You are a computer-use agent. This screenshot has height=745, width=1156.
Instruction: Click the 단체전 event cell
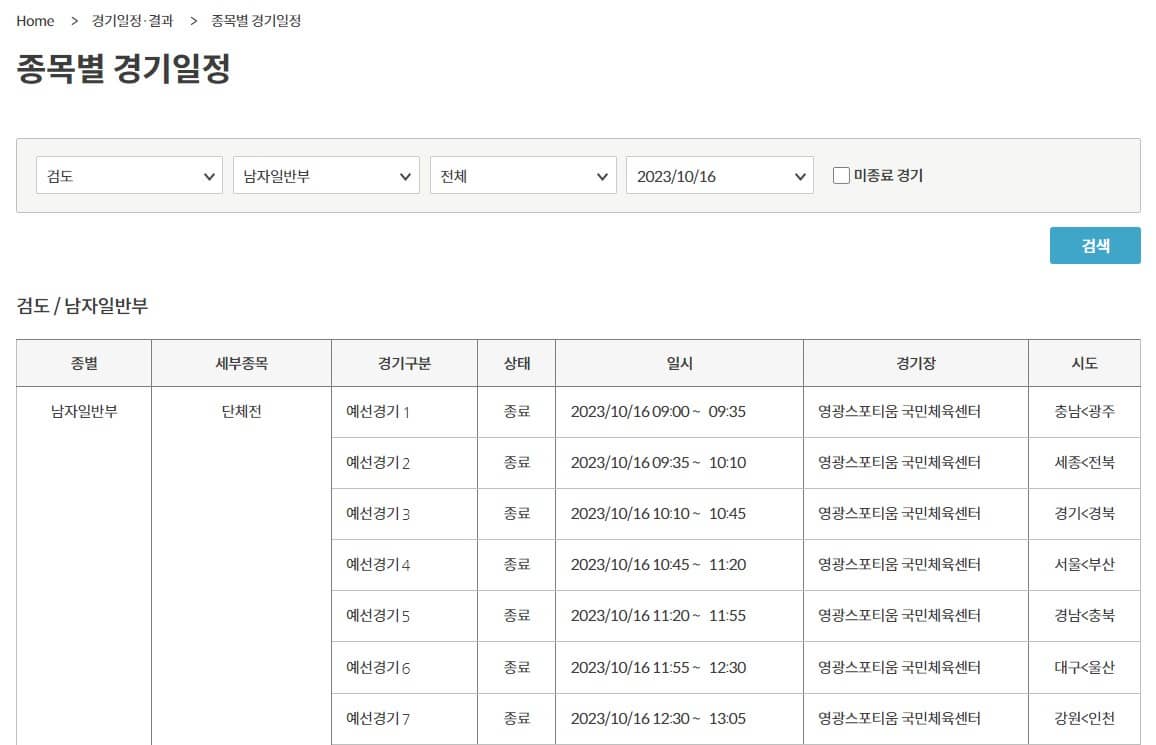(240, 411)
